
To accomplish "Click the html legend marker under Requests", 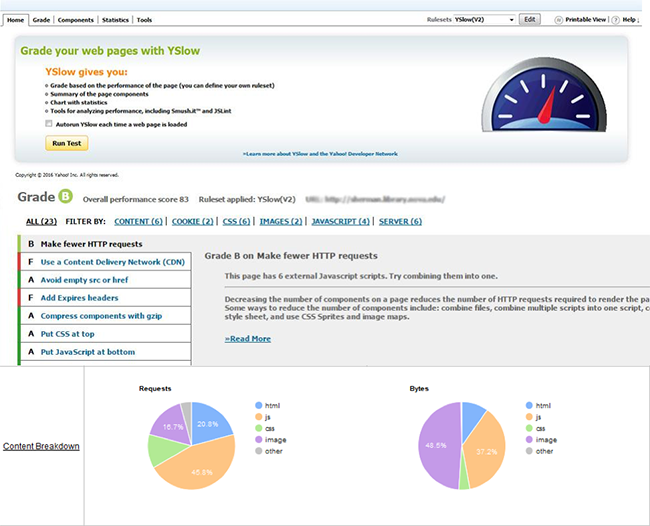I will click(261, 405).
